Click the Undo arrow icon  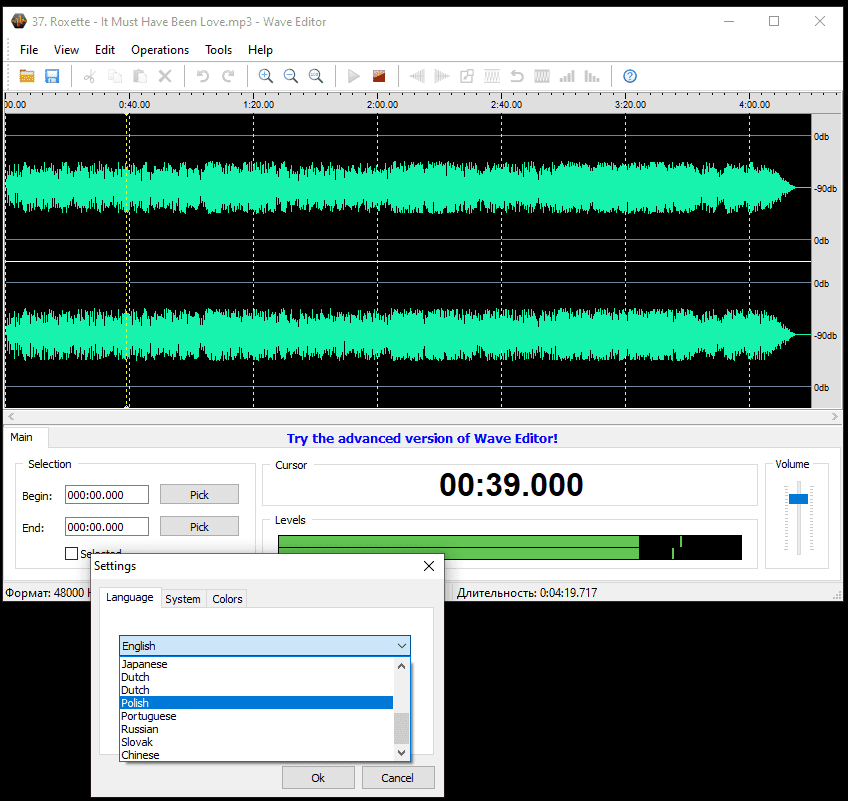click(203, 76)
